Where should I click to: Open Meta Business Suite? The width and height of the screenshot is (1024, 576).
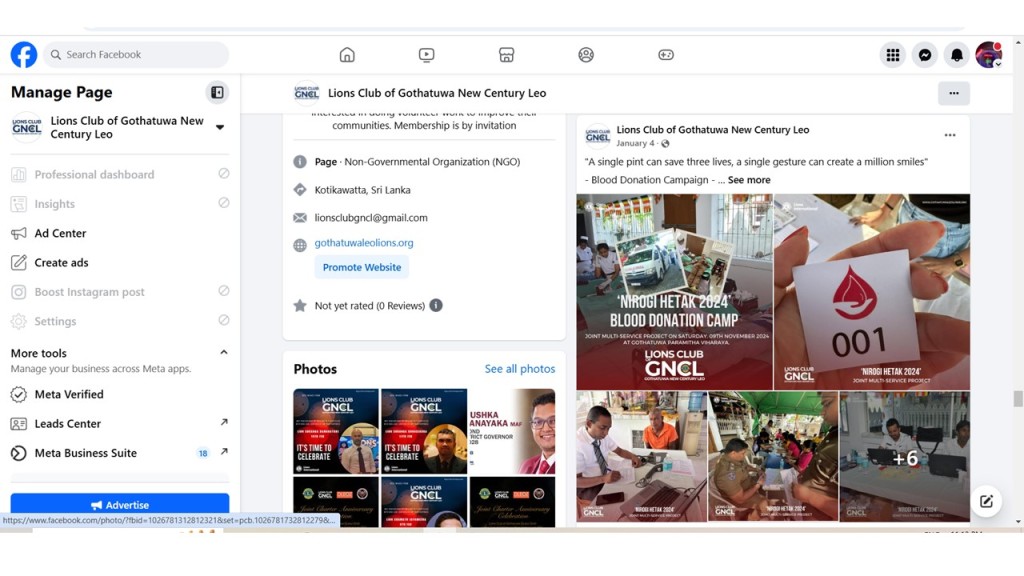tap(120, 453)
